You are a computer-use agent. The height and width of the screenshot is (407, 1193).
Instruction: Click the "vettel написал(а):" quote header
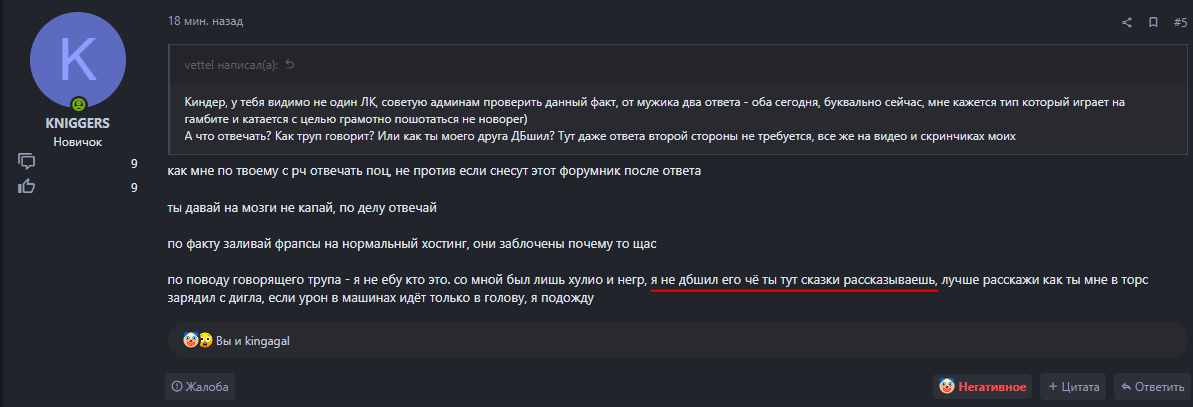click(232, 65)
